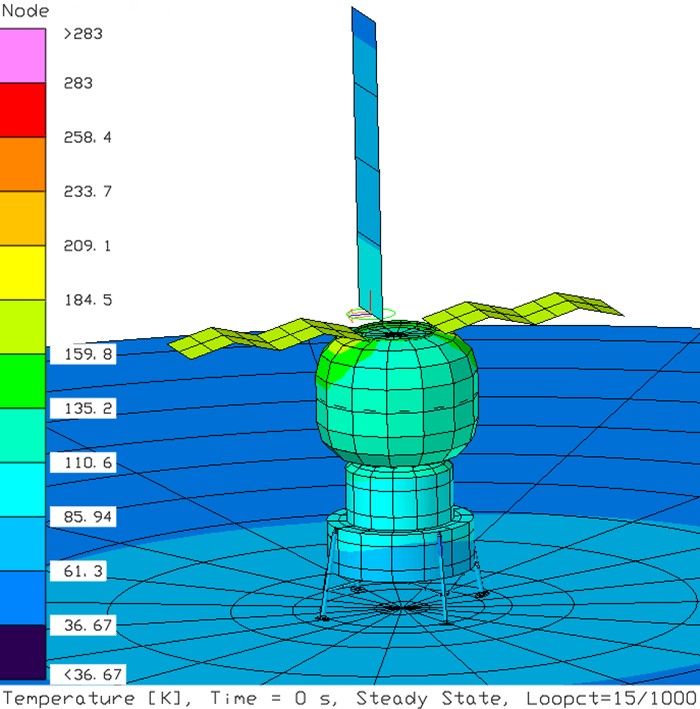Select the teal 135.2 legend band
The image size is (700, 709).
point(23,435)
